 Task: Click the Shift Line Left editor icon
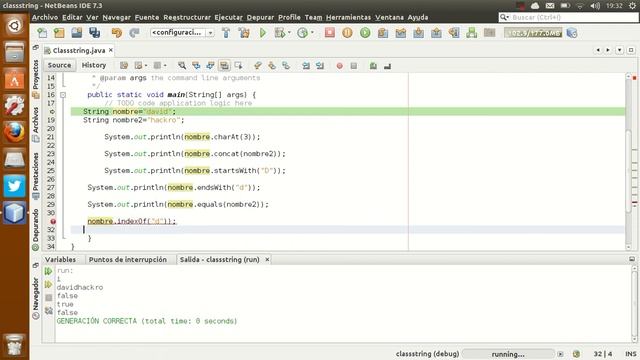(306, 66)
